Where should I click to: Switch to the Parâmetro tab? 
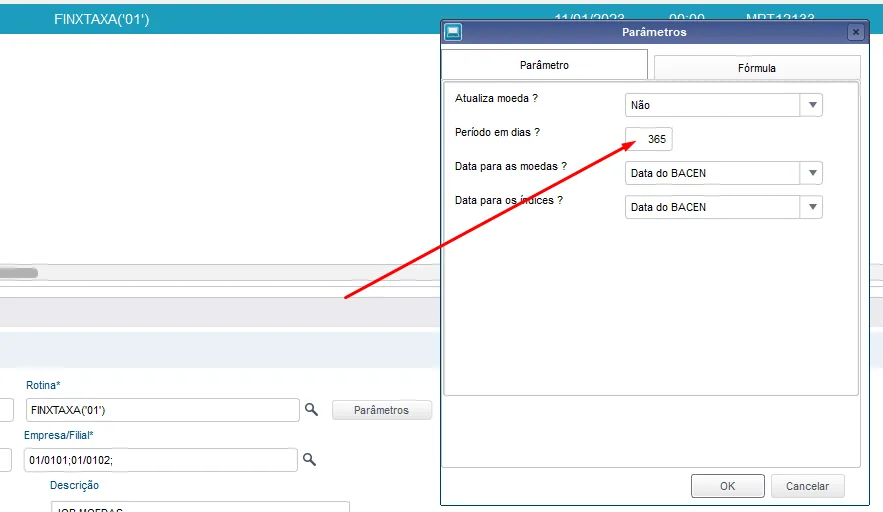[x=544, y=65]
